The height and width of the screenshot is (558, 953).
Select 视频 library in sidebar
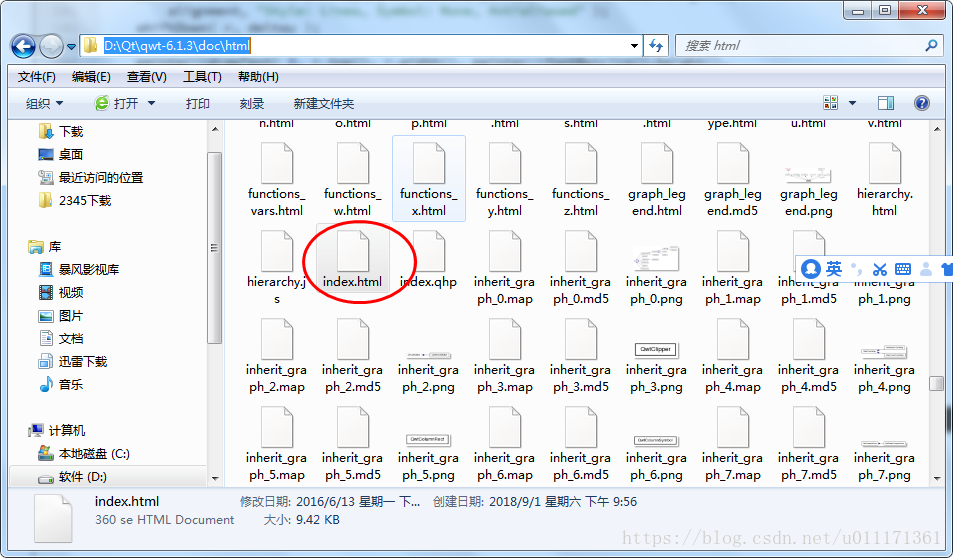click(x=61, y=292)
